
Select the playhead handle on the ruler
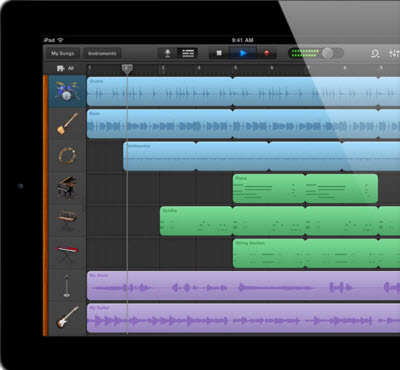127,69
